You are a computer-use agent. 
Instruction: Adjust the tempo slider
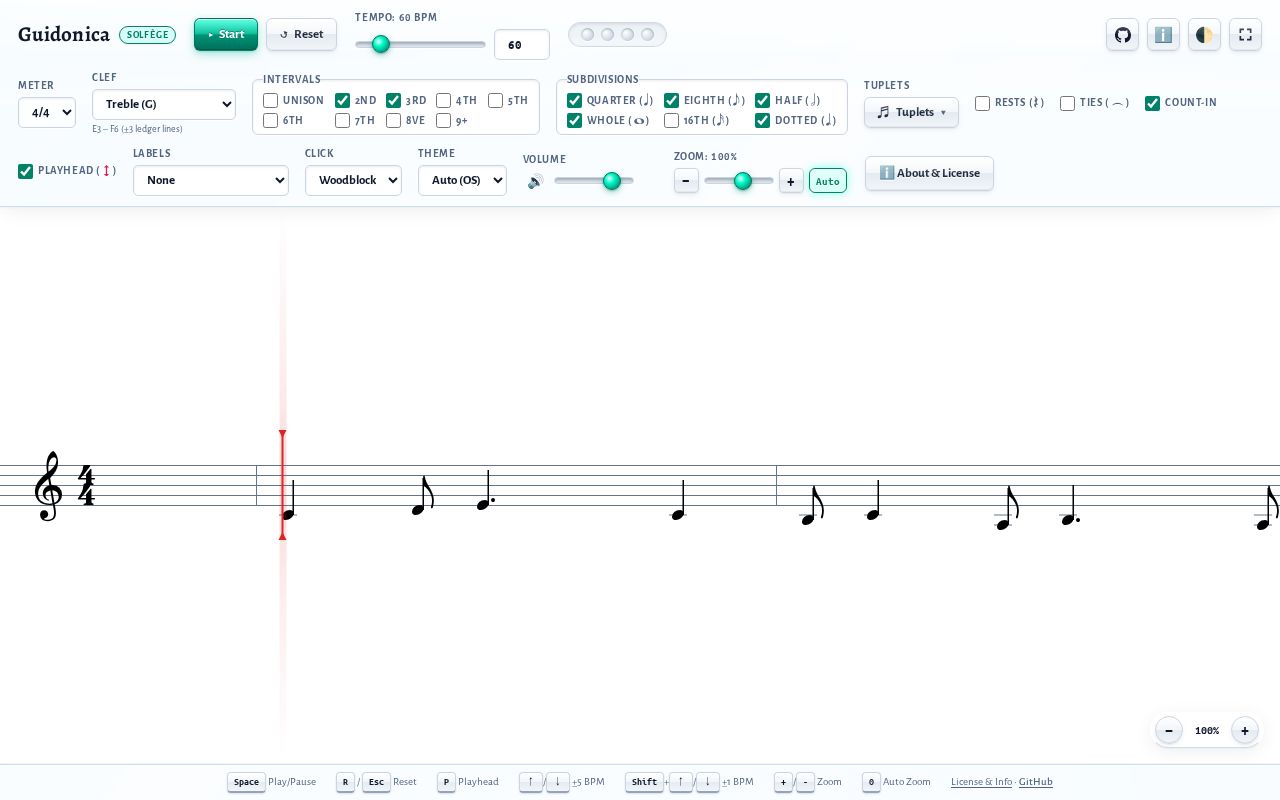click(x=420, y=44)
